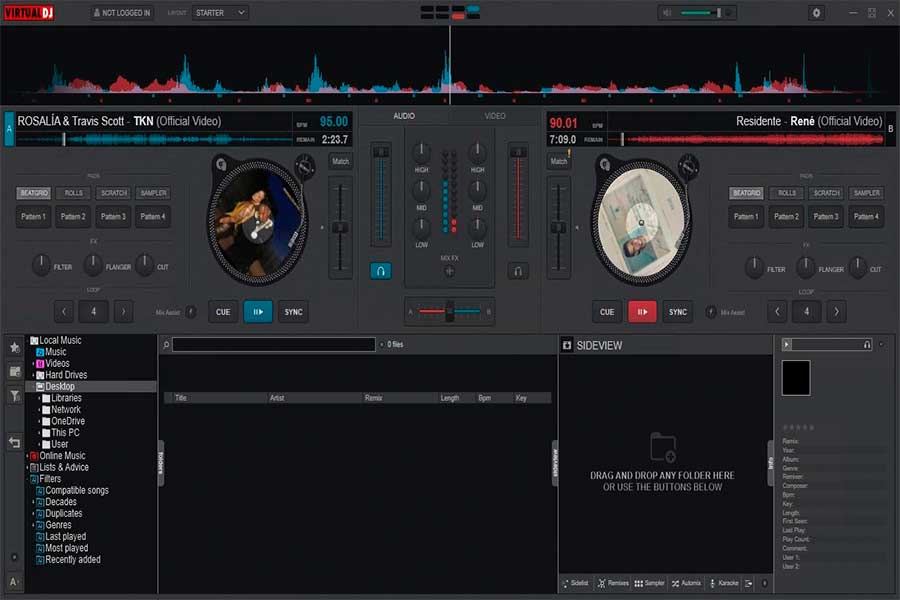The image size is (900, 600).
Task: Click the headphone icon on the Sideview header
Action: pyautogui.click(x=866, y=345)
